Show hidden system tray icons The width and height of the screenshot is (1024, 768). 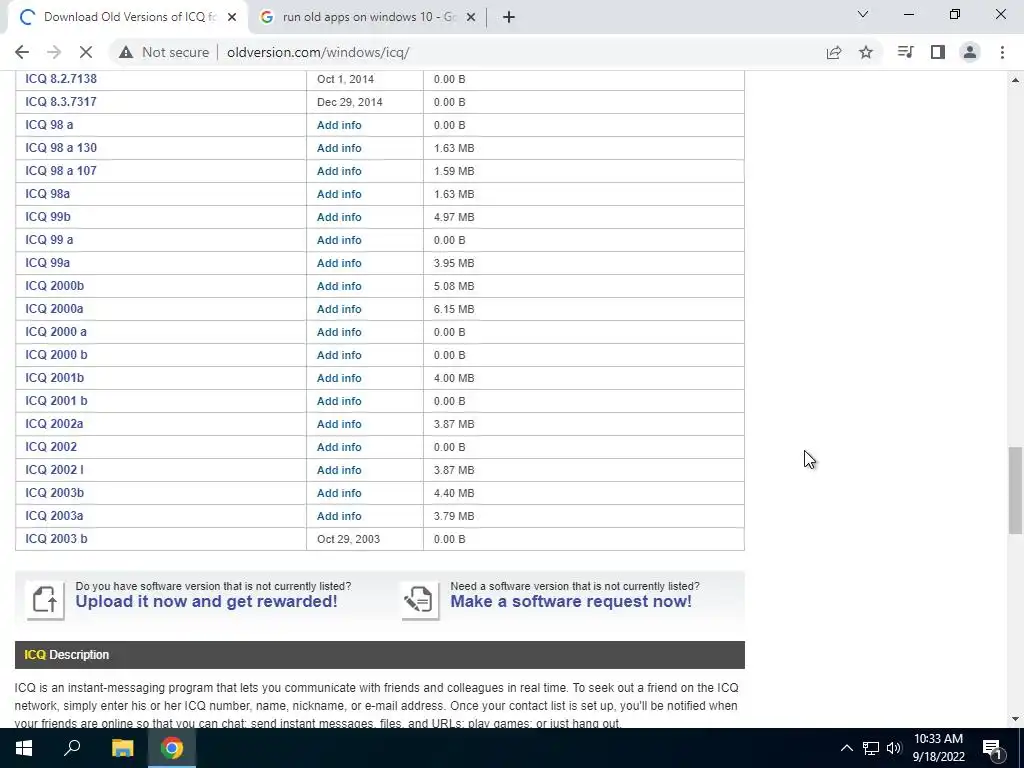[846, 748]
